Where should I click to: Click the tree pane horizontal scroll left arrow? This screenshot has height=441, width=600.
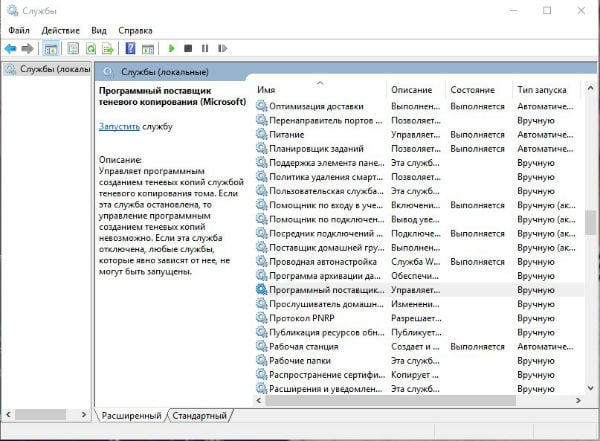click(x=8, y=415)
